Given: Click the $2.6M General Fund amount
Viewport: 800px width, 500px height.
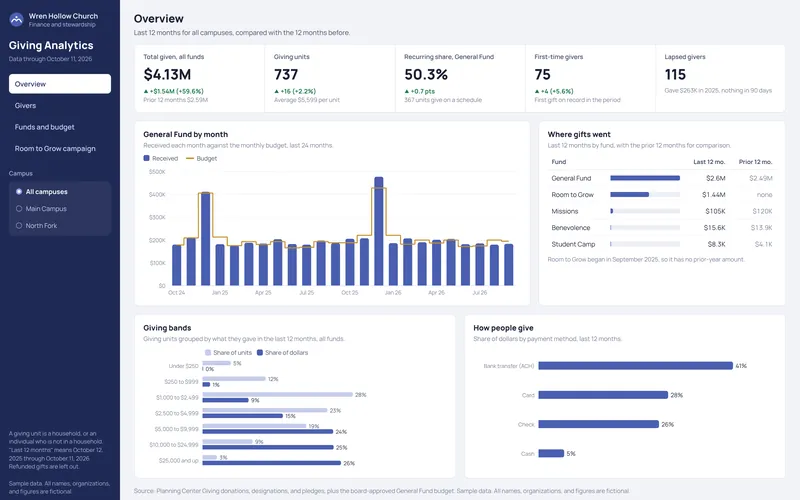Looking at the screenshot, I should [716, 178].
